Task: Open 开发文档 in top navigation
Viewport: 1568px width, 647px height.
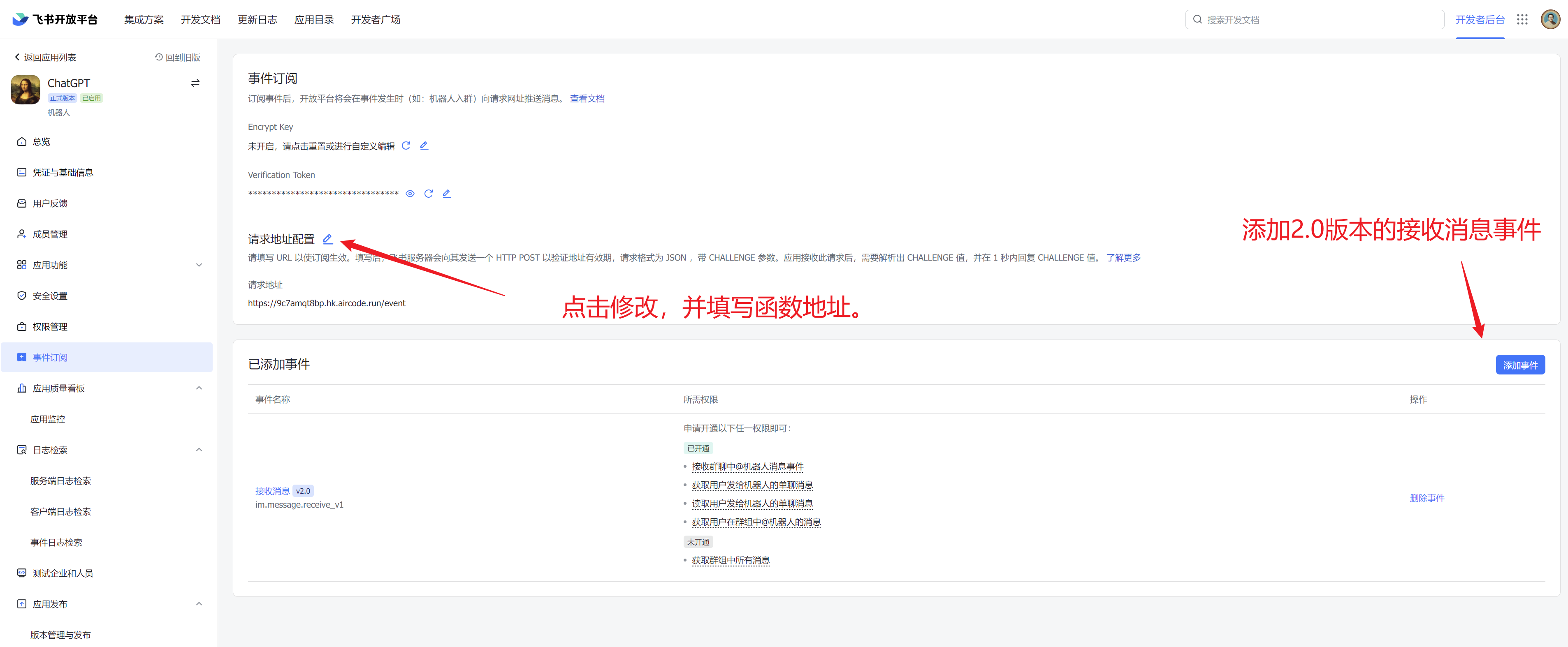Action: [x=200, y=19]
